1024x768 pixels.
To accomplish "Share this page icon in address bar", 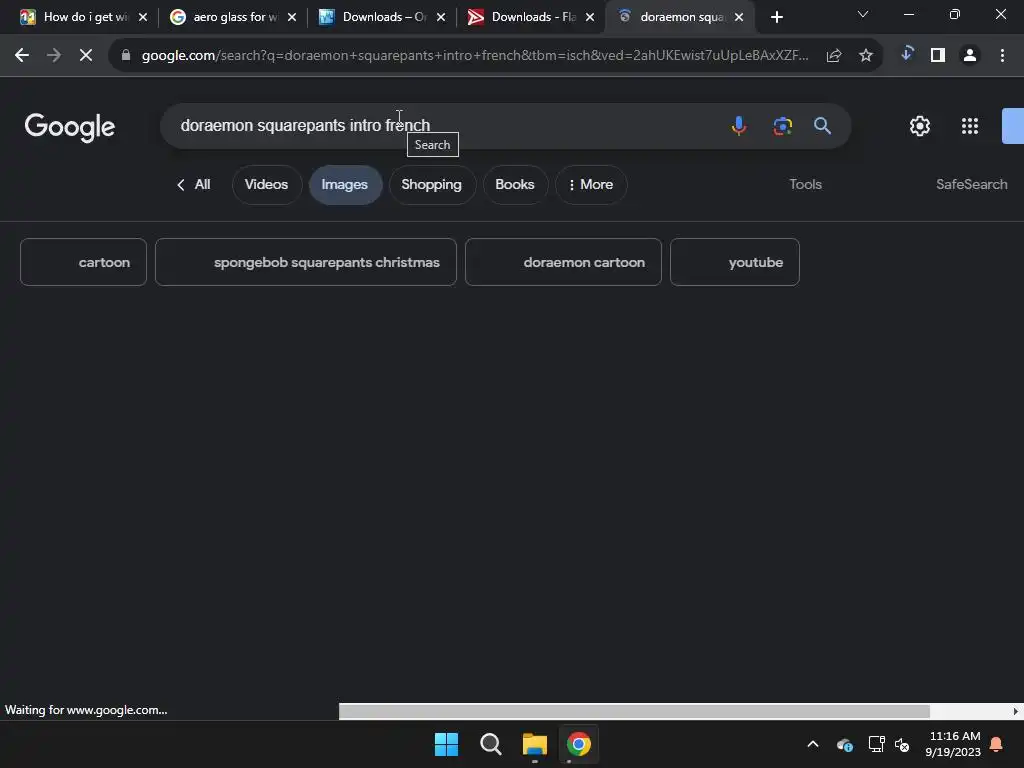I will point(833,56).
